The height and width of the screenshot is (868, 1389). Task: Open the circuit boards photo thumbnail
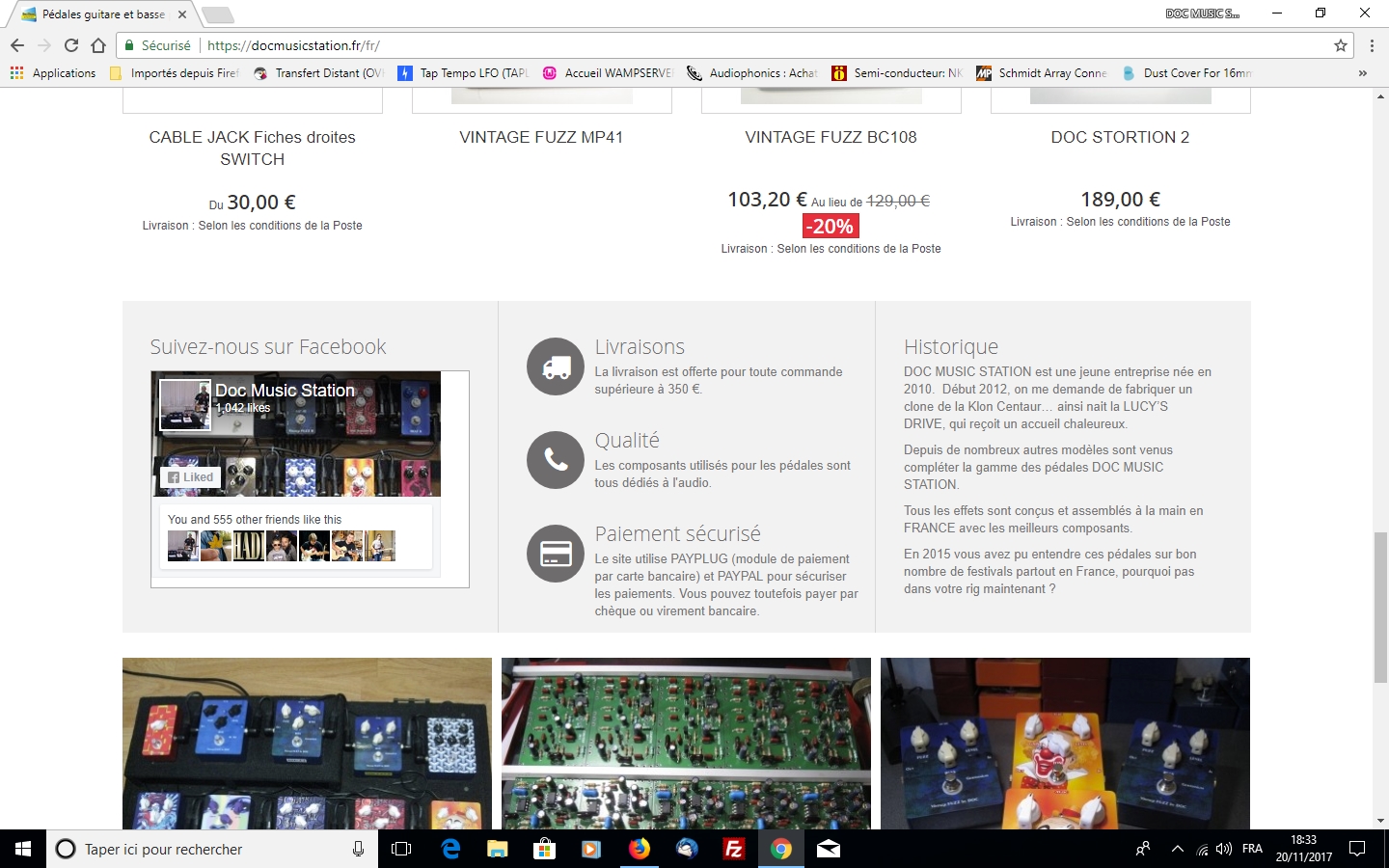point(686,744)
